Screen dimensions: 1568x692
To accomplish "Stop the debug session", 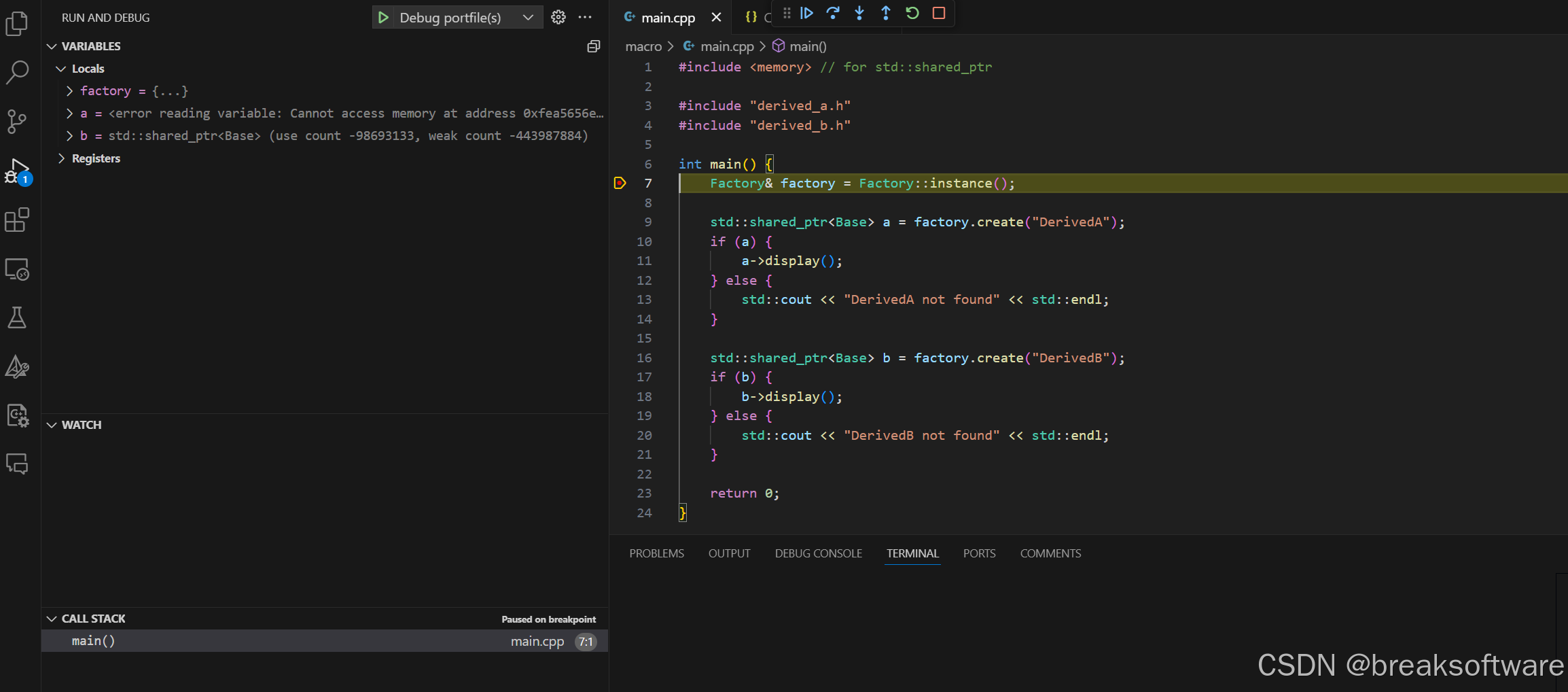I will [x=939, y=13].
